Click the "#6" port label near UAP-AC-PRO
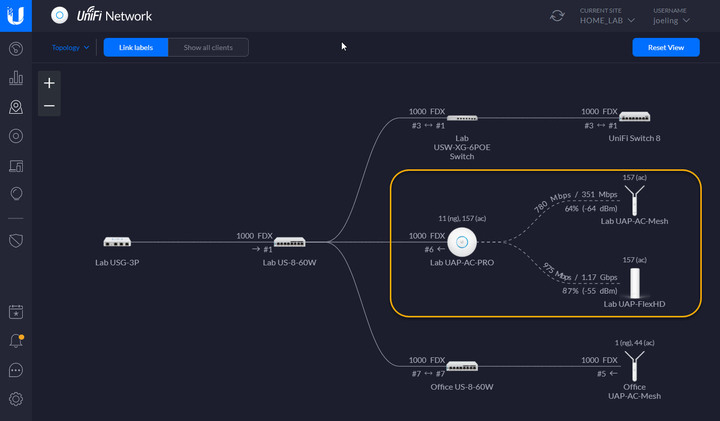Screen dimensions: 720x421 click(434, 249)
